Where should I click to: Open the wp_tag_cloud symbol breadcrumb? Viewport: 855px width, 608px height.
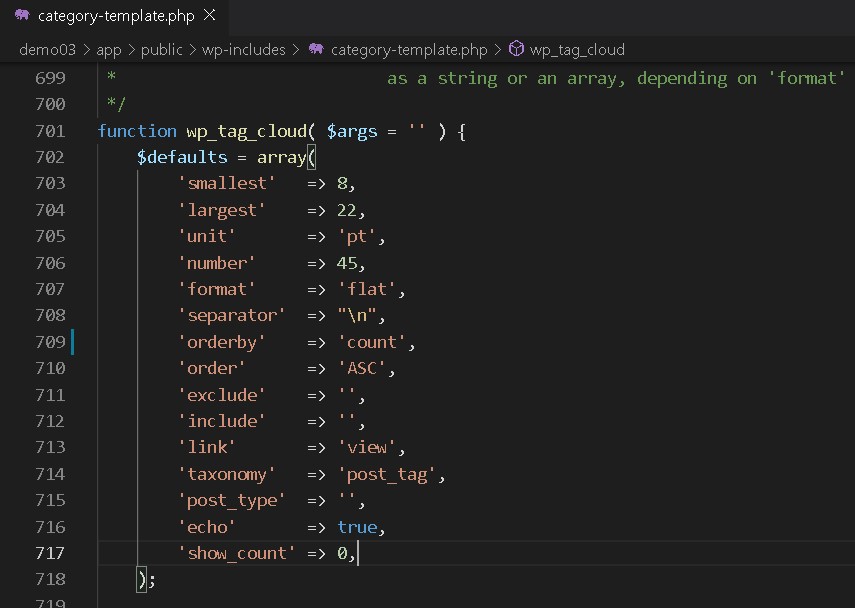click(x=577, y=49)
